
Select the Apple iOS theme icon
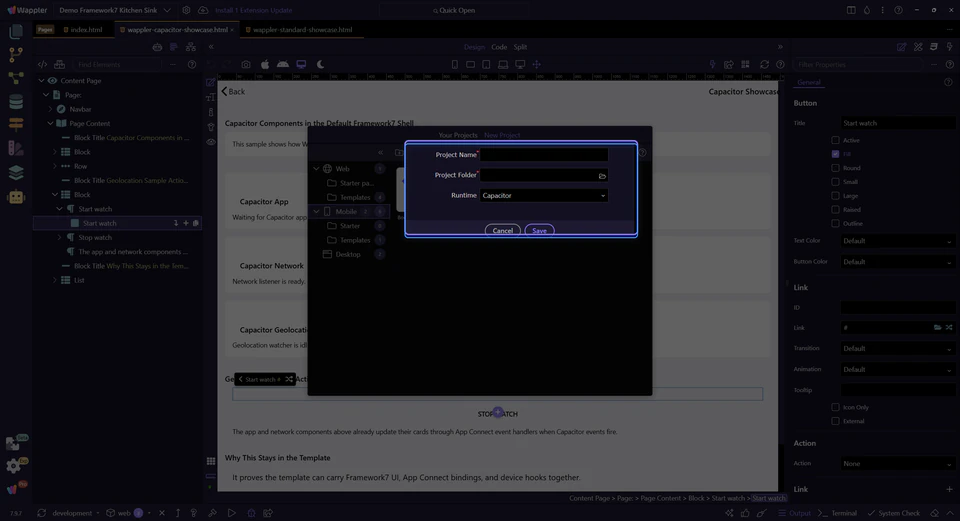264,64
